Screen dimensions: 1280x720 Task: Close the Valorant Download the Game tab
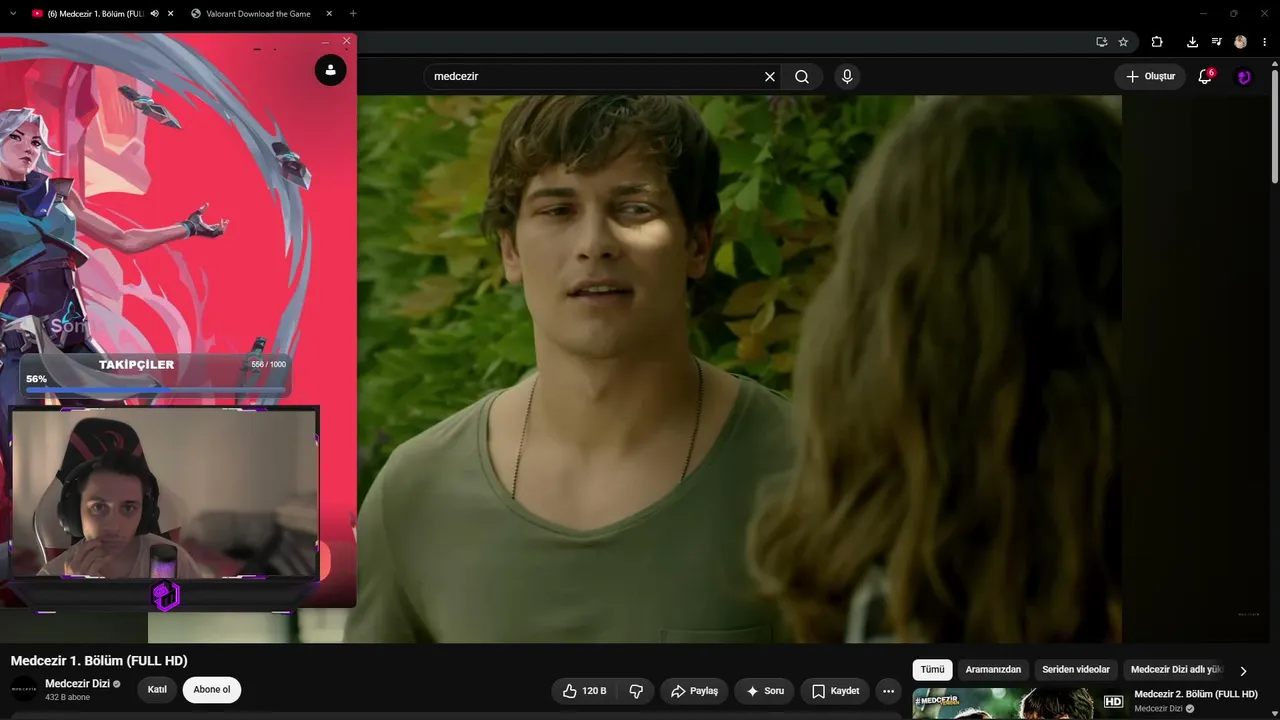point(329,14)
